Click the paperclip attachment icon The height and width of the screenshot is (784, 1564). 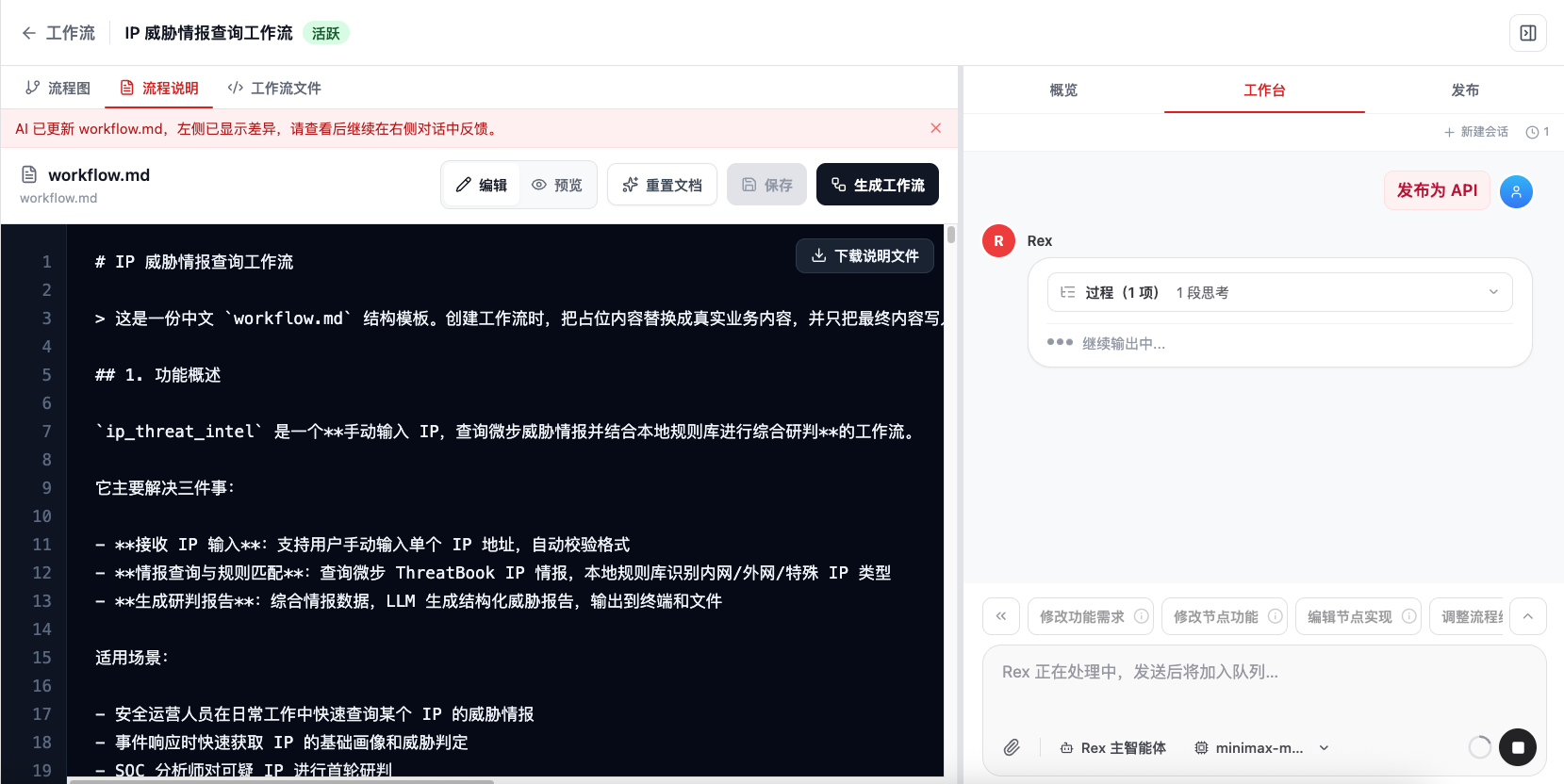click(x=1012, y=747)
